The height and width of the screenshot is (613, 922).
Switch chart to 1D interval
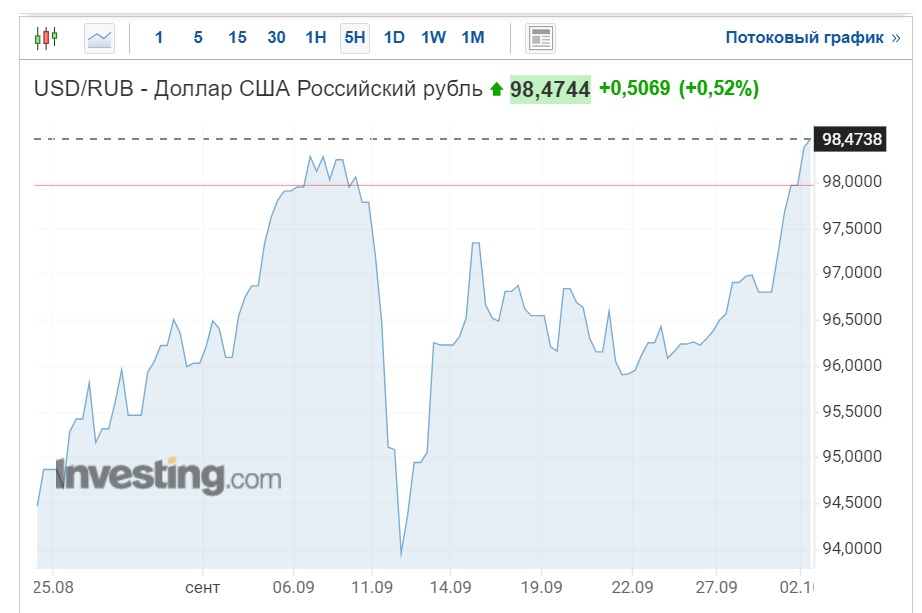(x=394, y=38)
